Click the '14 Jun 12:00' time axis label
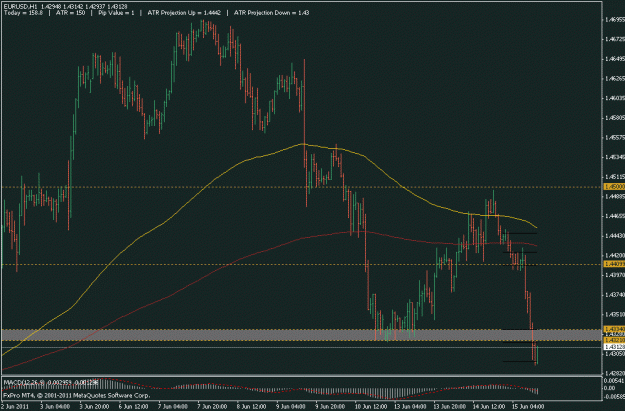 pyautogui.click(x=489, y=407)
